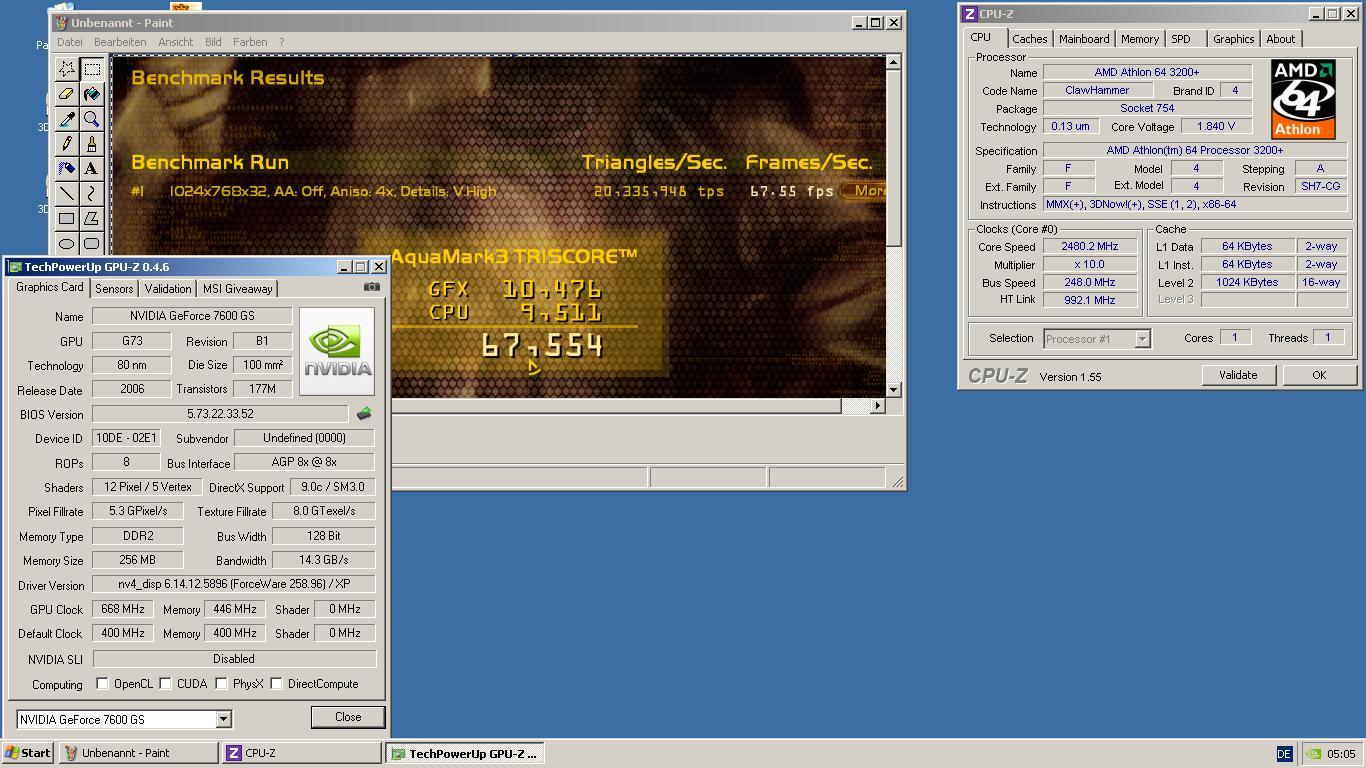The width and height of the screenshot is (1366, 768).
Task: Select the Polygon shape tool
Action: click(92, 219)
